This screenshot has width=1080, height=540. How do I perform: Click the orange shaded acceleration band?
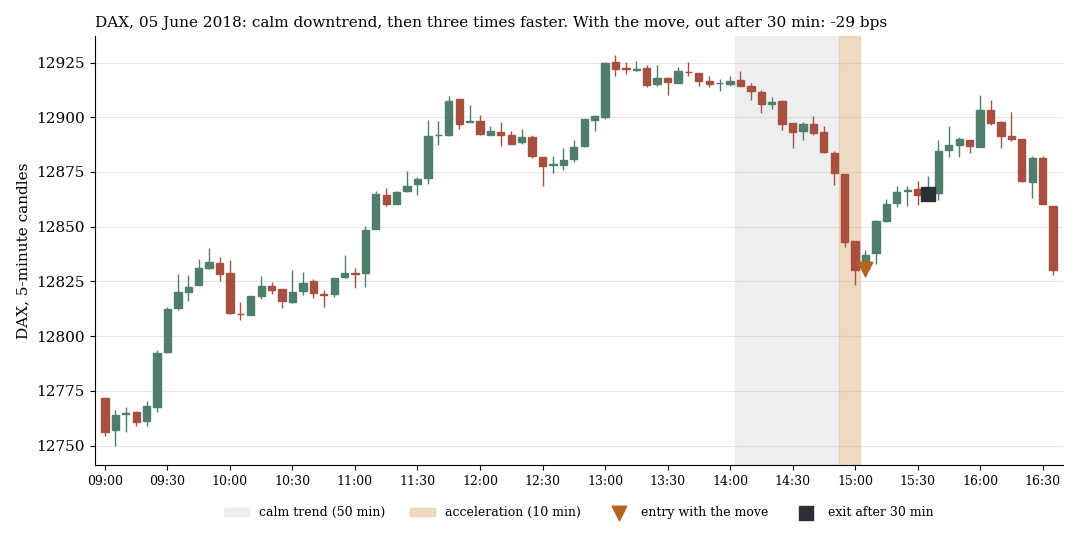click(x=850, y=251)
